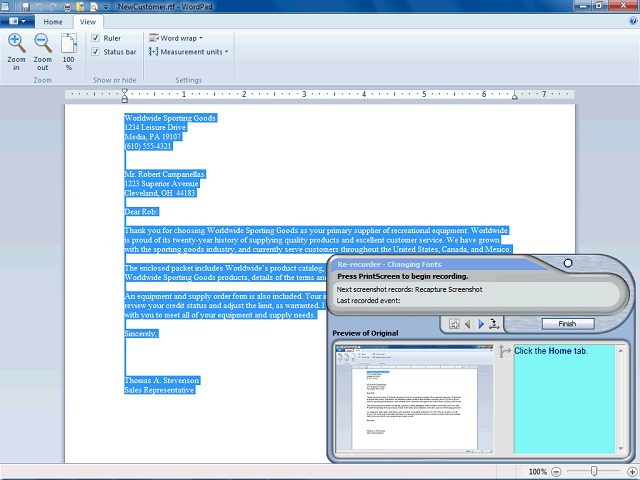Click the Zoom in magnifier icon
Screen dimensions: 640x480
(16, 43)
